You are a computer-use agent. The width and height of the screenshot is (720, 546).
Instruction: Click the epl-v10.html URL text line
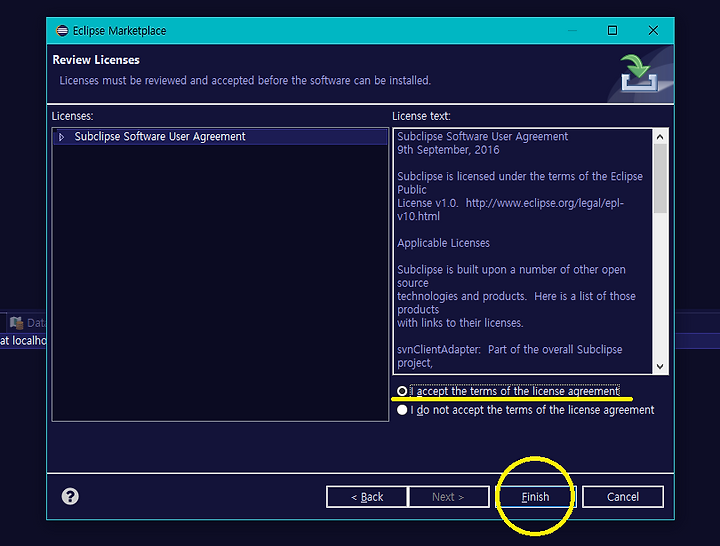pyautogui.click(x=511, y=210)
